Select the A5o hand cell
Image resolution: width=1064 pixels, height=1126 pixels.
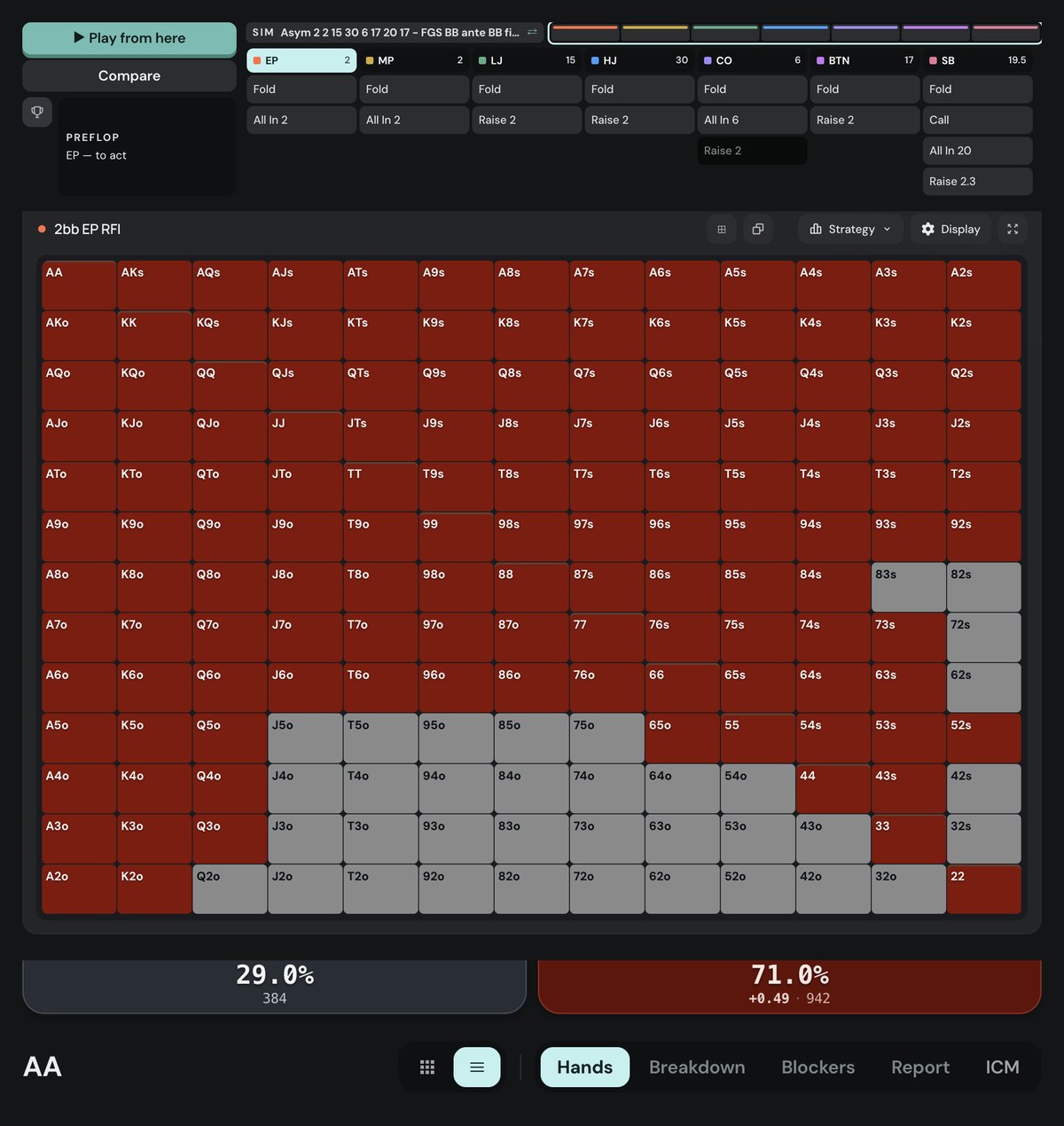tap(79, 738)
